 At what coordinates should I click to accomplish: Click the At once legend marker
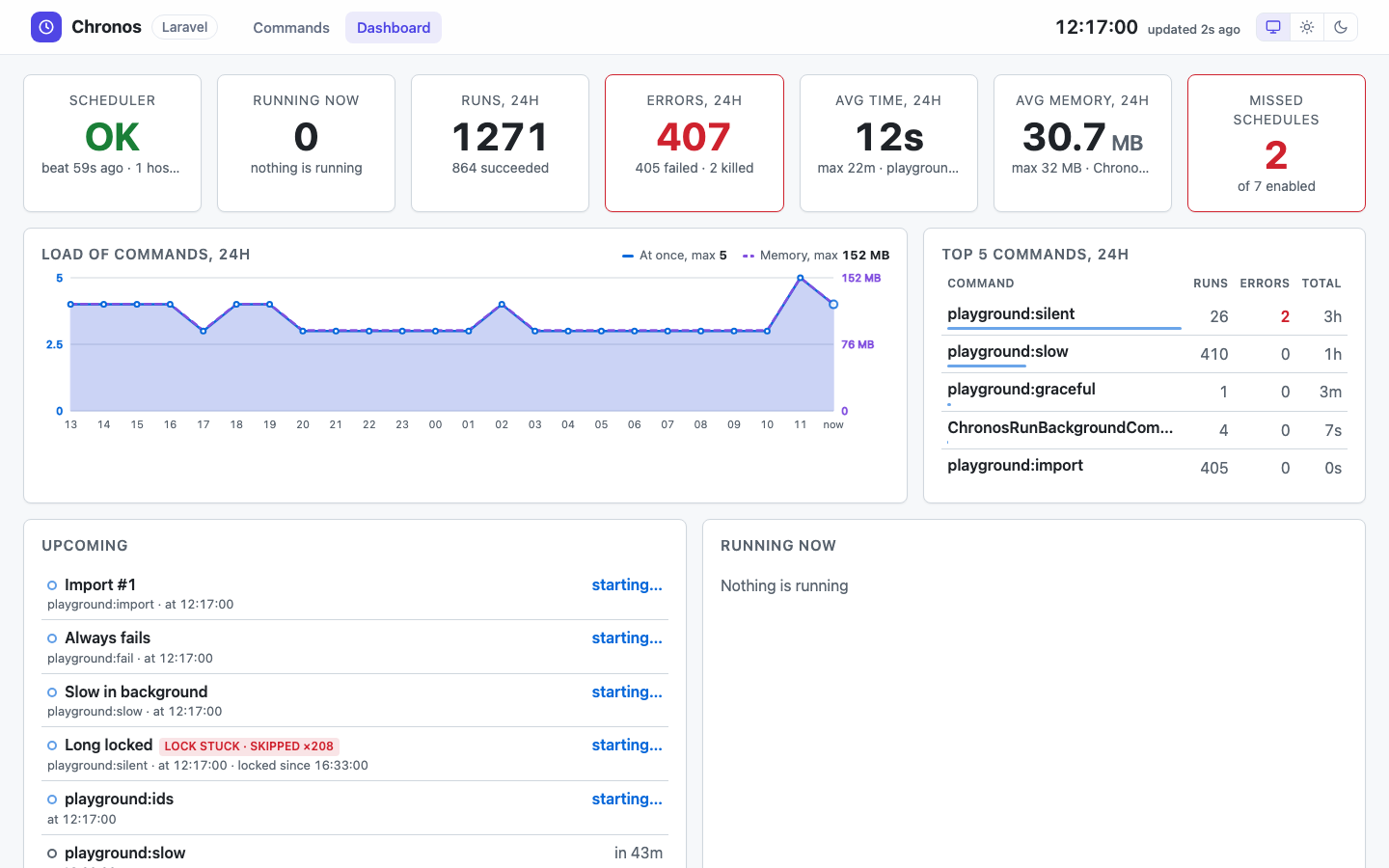pos(628,256)
